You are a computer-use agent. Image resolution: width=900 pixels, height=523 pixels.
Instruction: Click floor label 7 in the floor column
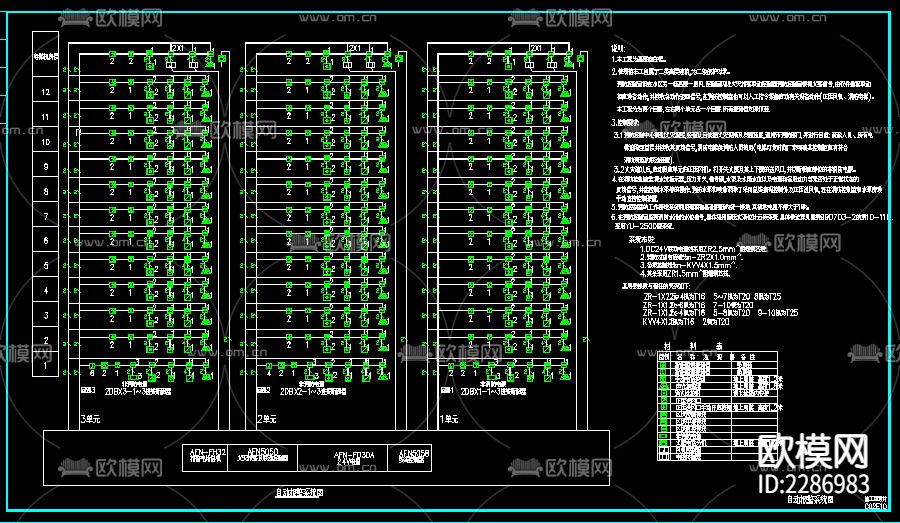tap(46, 216)
